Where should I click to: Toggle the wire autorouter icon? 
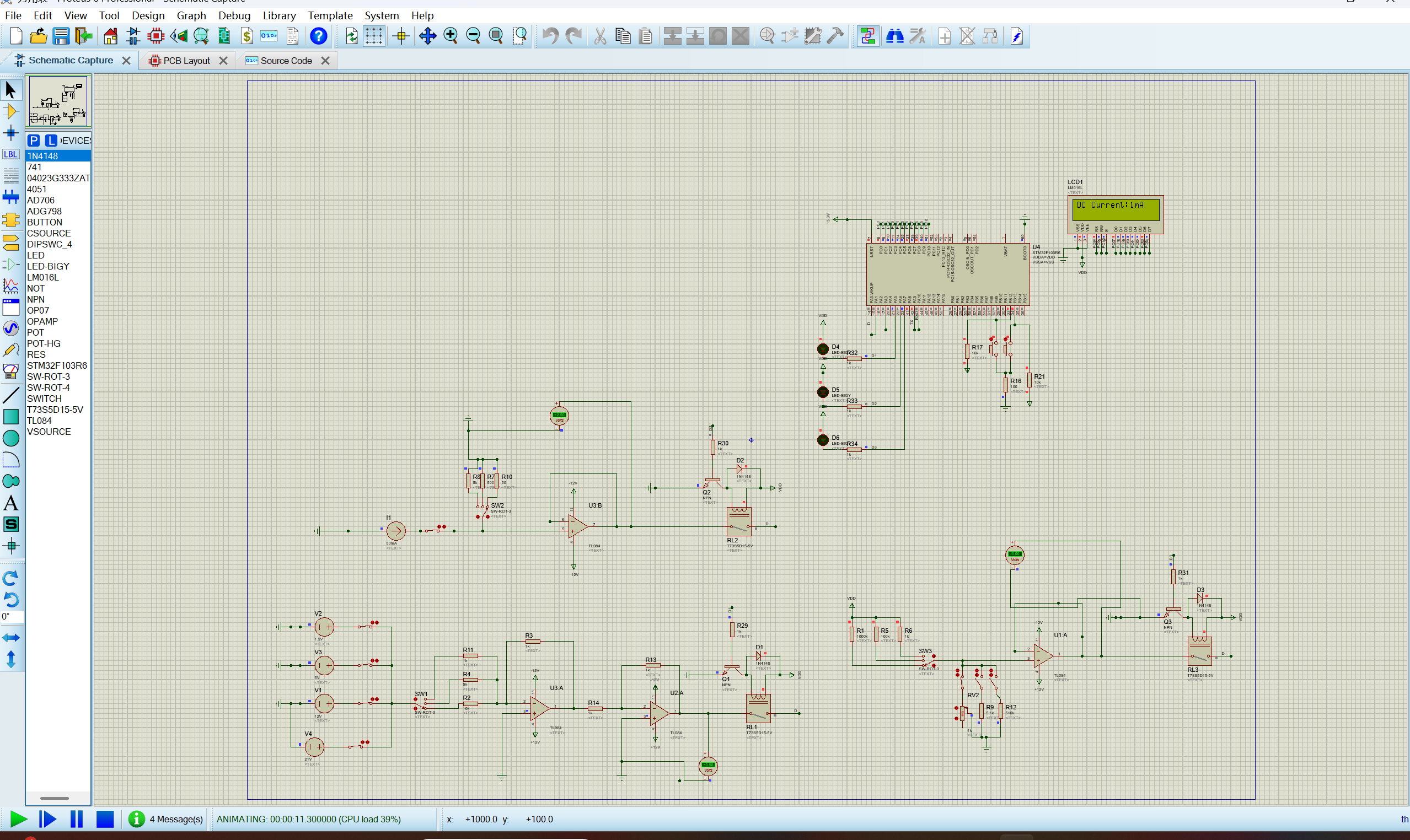click(x=867, y=36)
